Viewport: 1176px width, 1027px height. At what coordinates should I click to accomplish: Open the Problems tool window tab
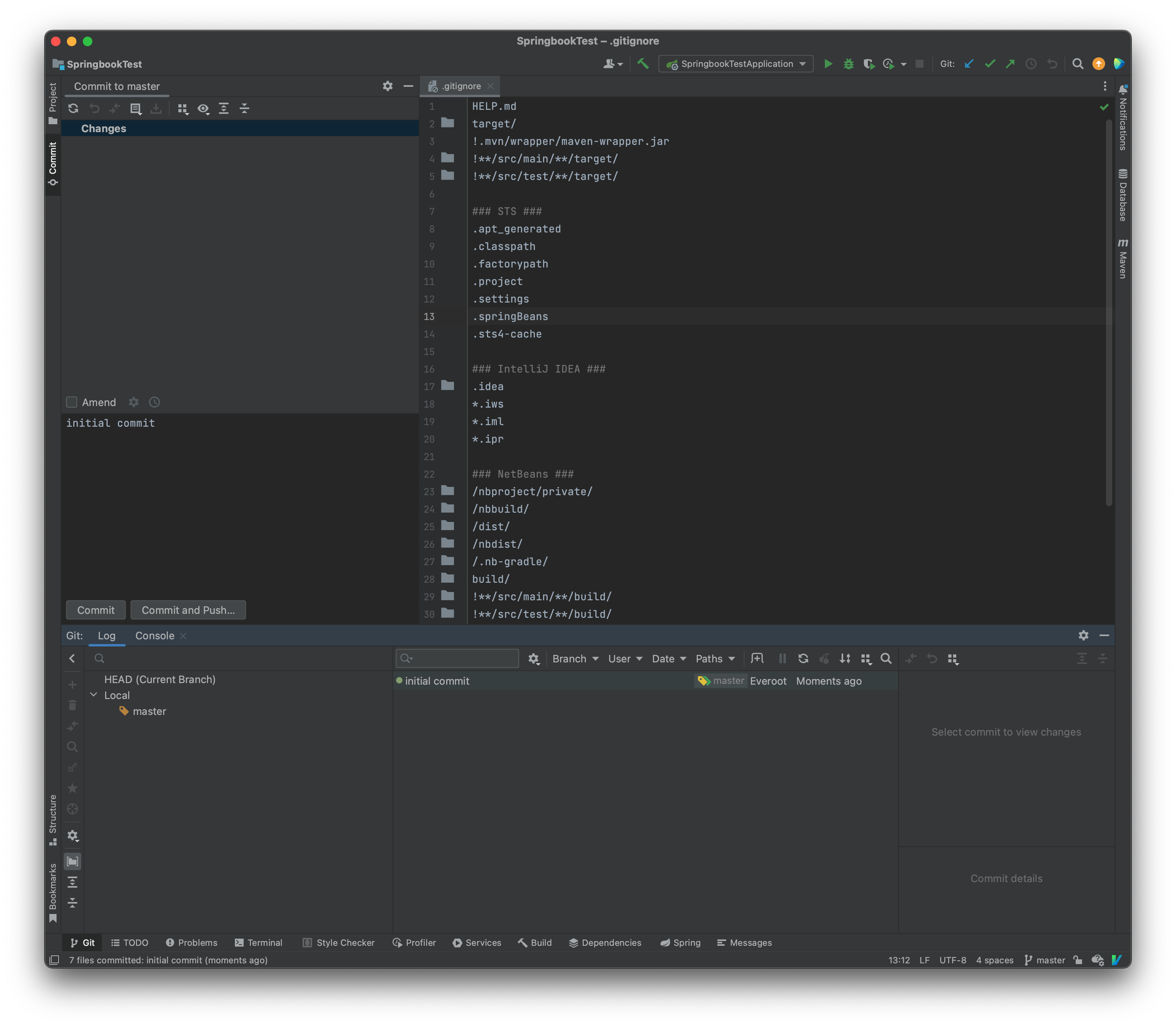tap(191, 943)
